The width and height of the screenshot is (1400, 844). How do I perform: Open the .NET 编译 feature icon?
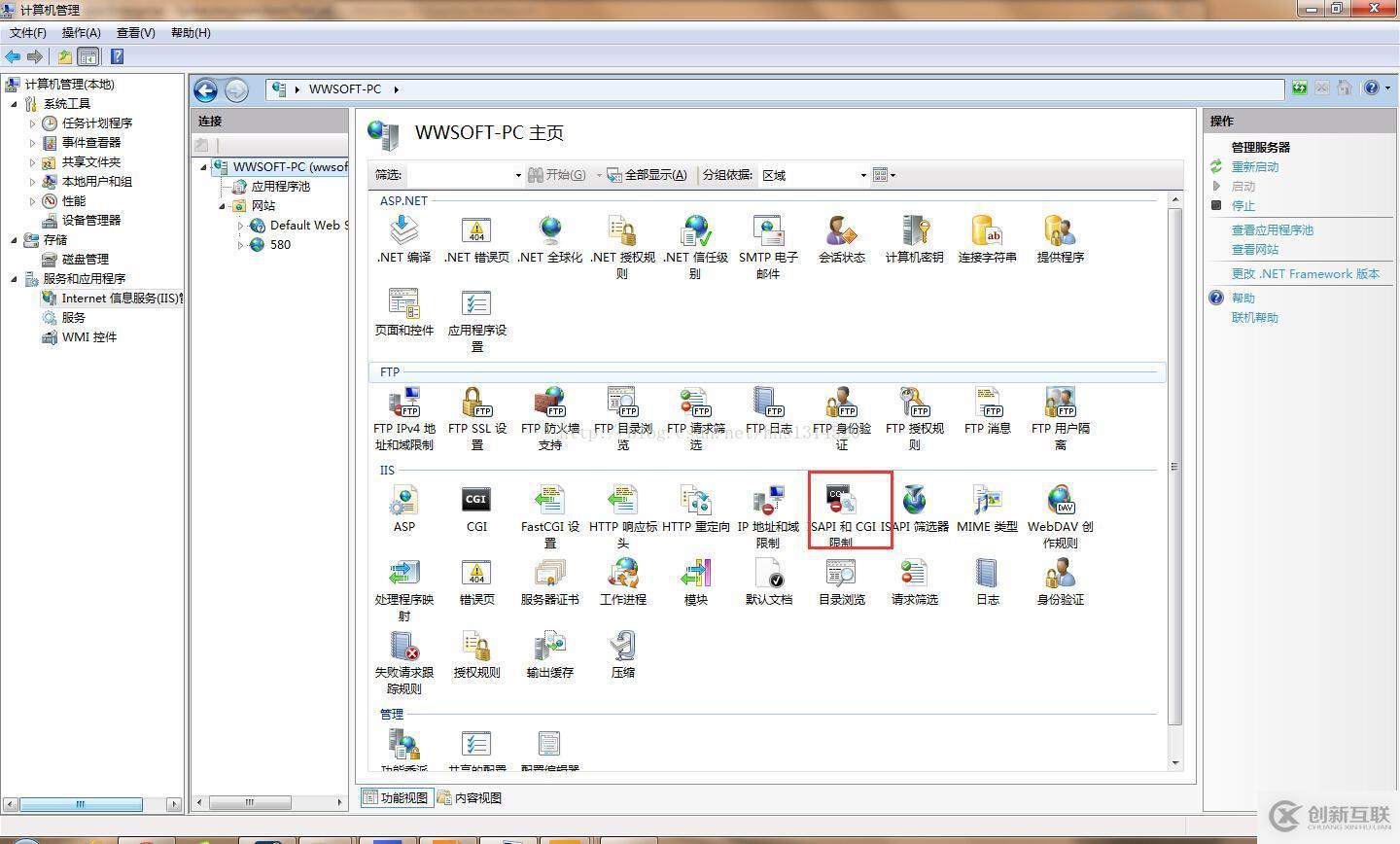click(x=403, y=238)
